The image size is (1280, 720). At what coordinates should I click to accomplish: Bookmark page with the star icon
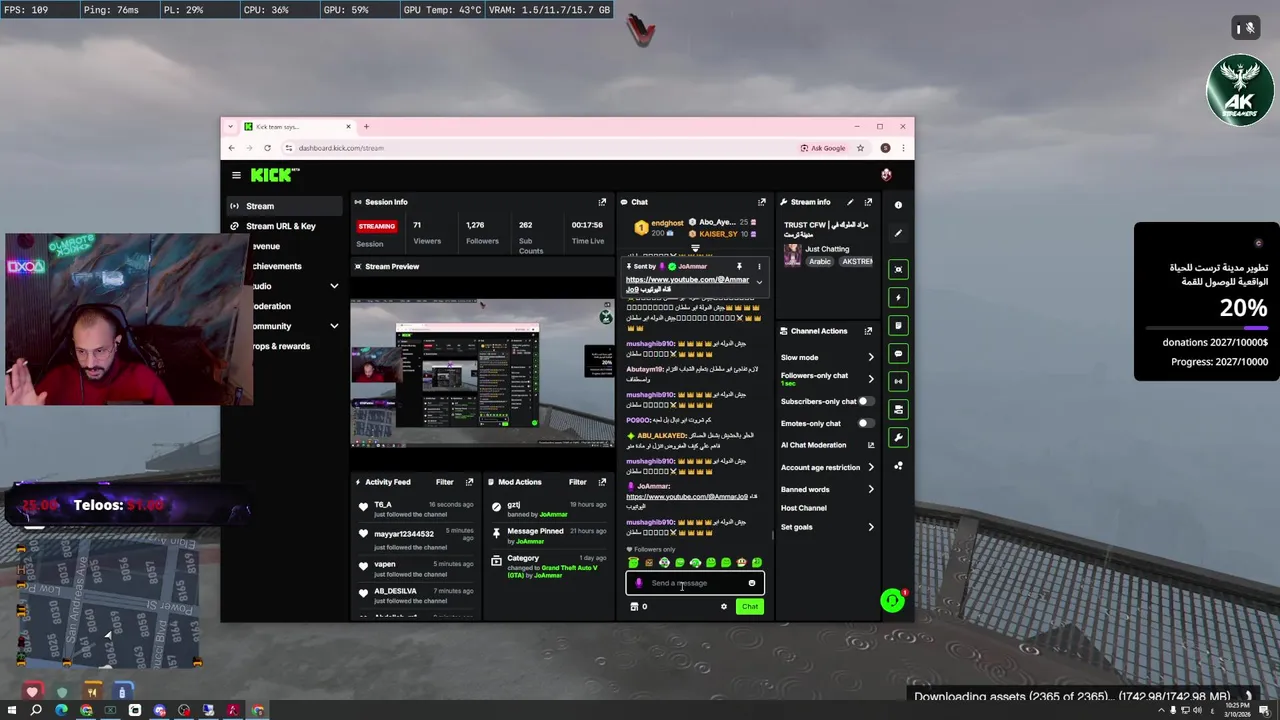pos(860,148)
